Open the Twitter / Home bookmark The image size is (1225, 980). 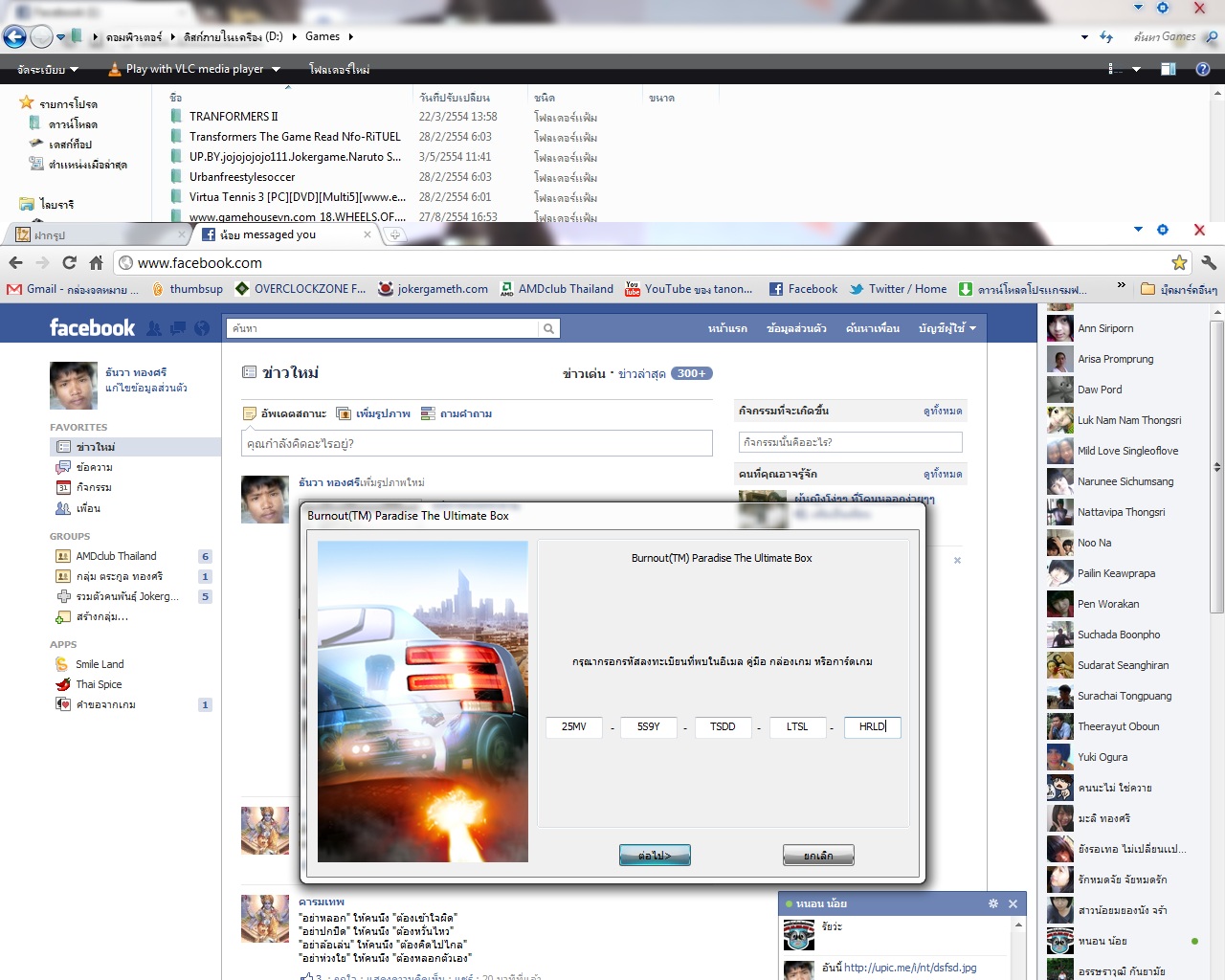(x=898, y=289)
